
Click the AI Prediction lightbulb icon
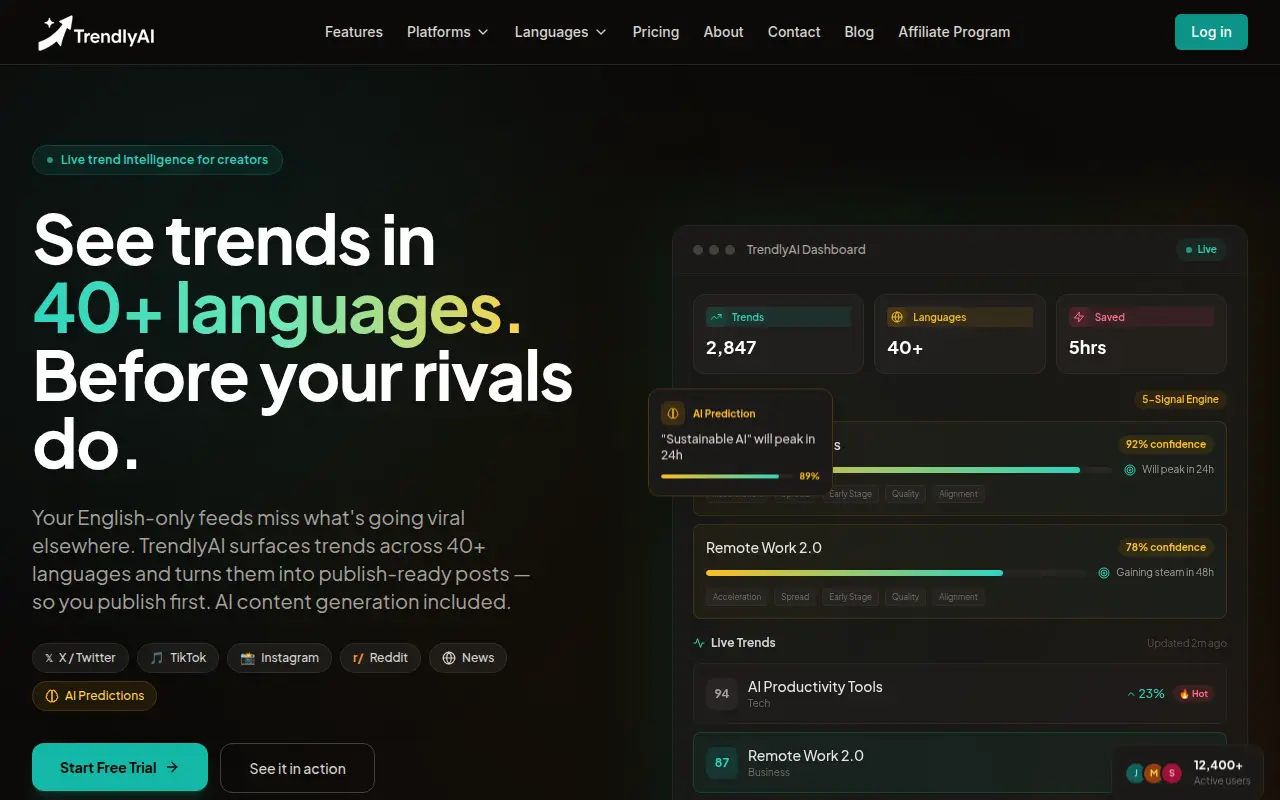point(673,413)
